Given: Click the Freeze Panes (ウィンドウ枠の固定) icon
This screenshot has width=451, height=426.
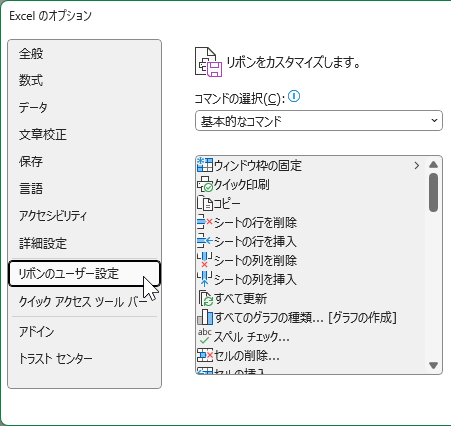Looking at the screenshot, I should 205,165.
